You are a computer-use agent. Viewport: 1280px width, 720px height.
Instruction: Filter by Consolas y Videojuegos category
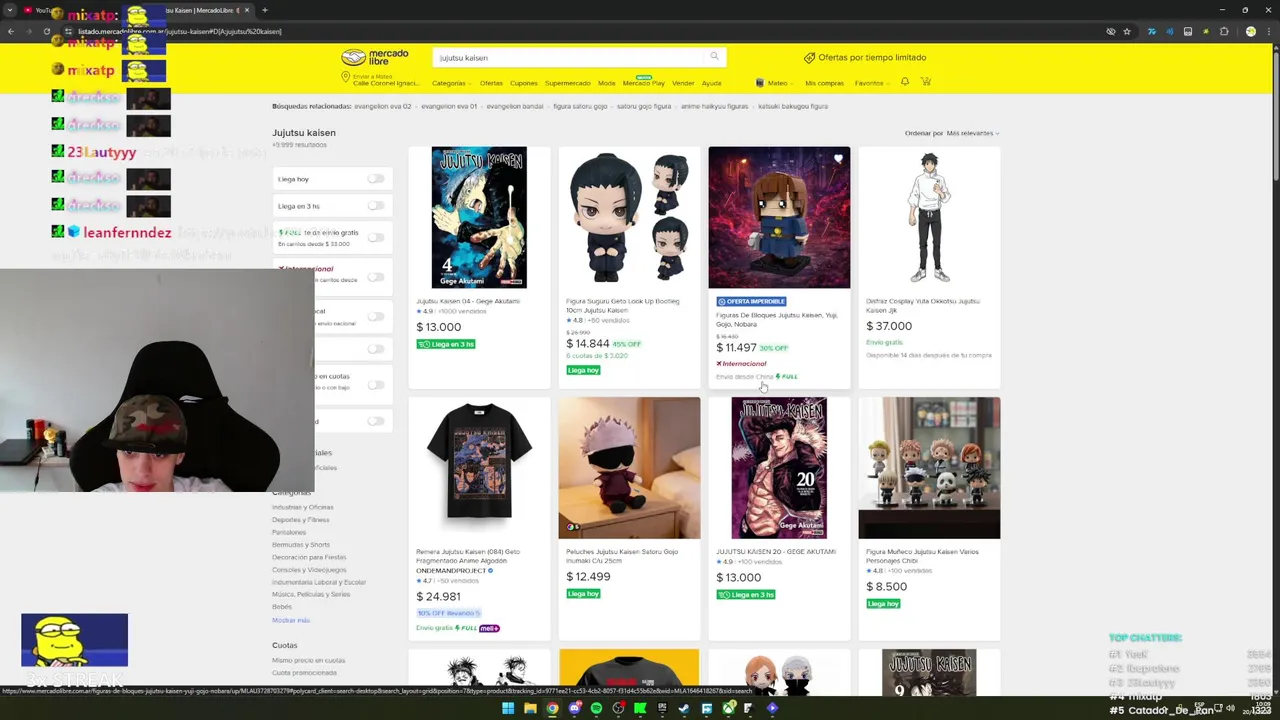pos(309,569)
